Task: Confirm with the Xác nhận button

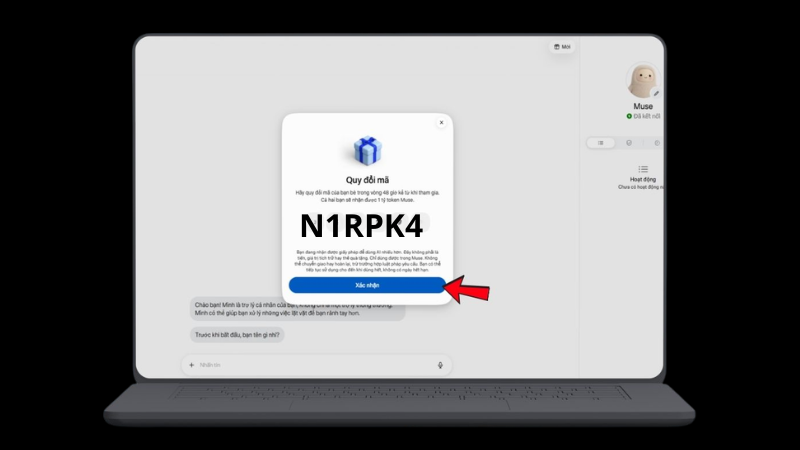Action: (x=367, y=285)
